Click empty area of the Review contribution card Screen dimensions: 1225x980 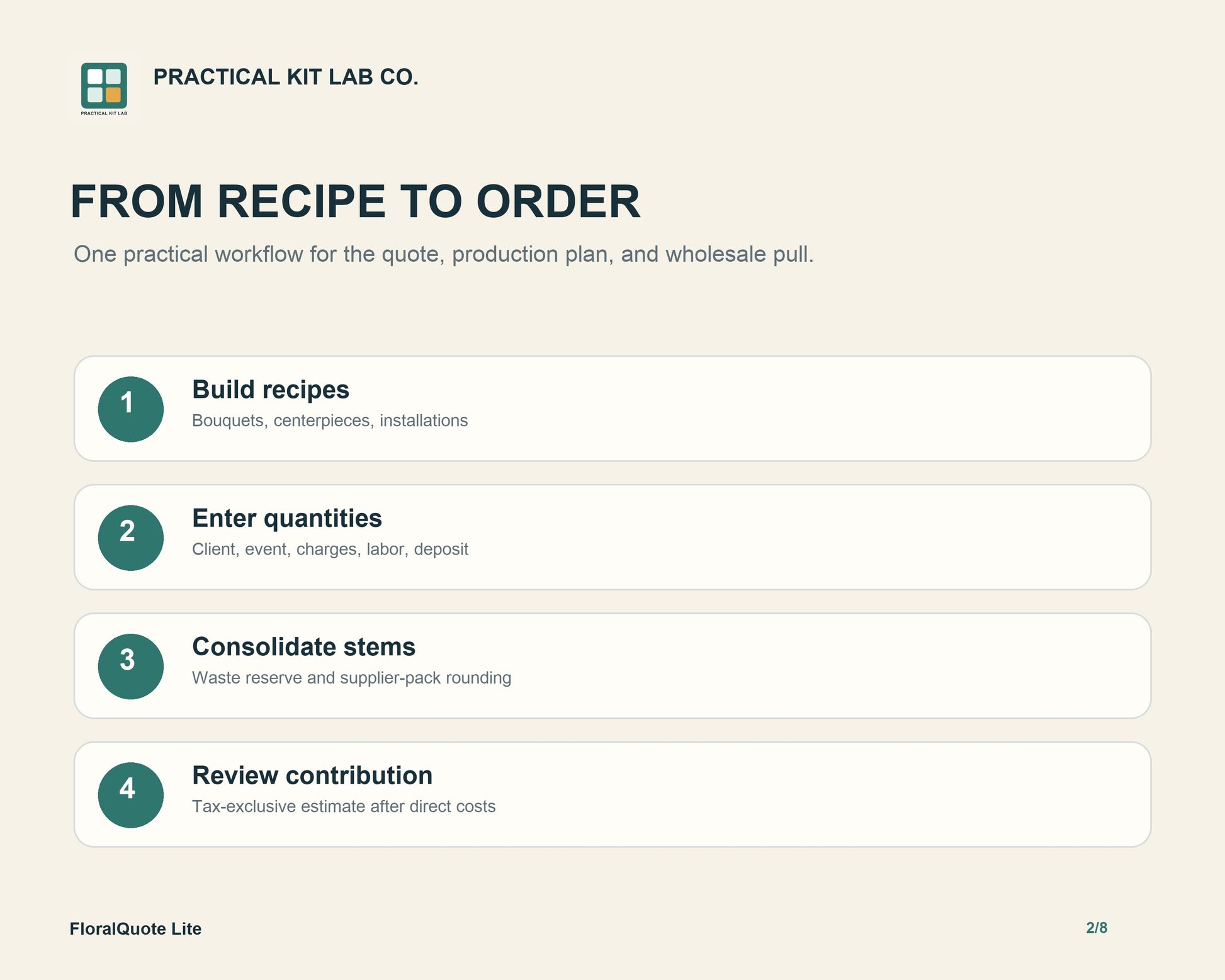pyautogui.click(x=818, y=795)
